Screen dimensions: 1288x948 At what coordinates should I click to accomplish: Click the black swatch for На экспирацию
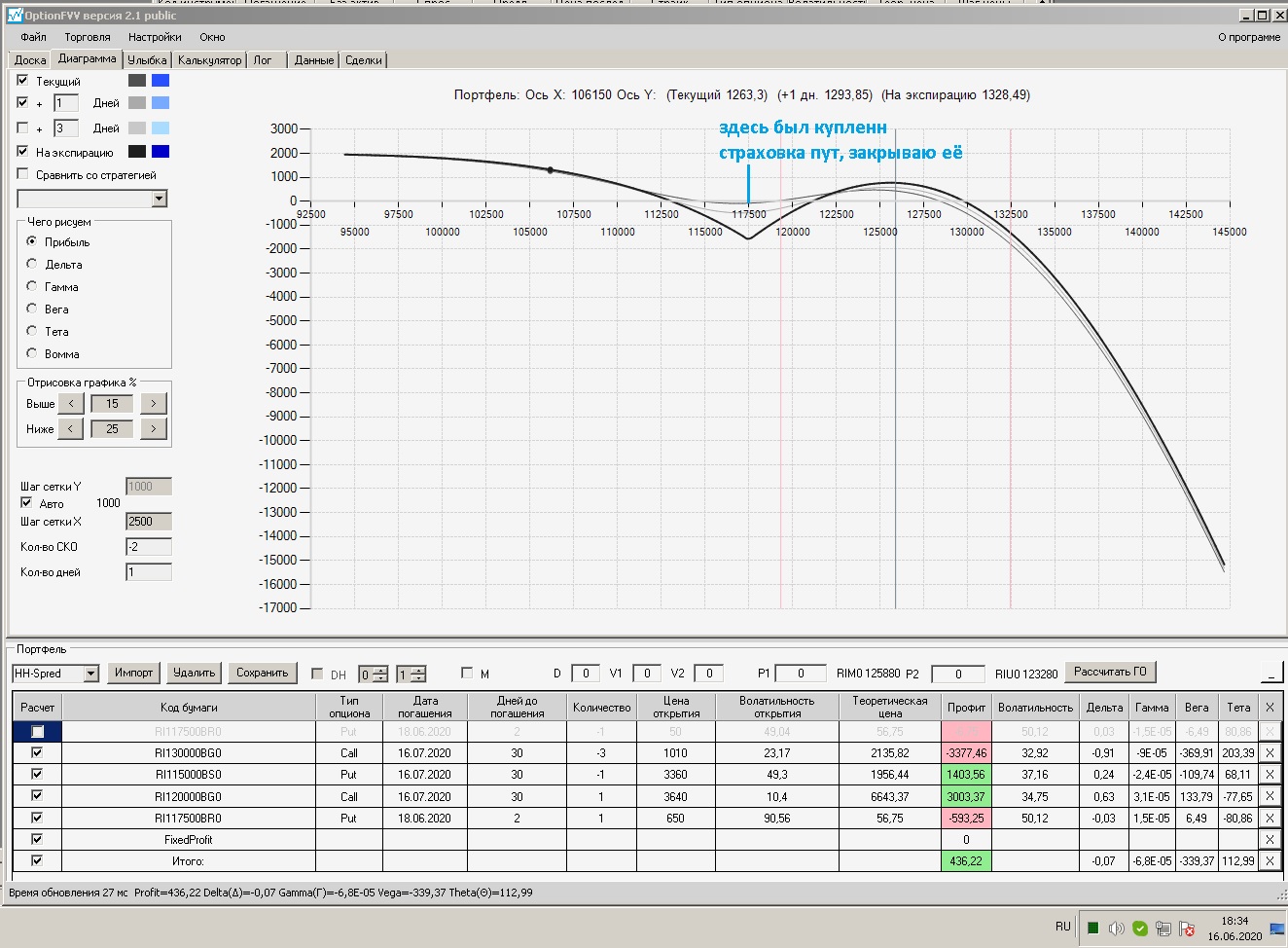point(137,151)
